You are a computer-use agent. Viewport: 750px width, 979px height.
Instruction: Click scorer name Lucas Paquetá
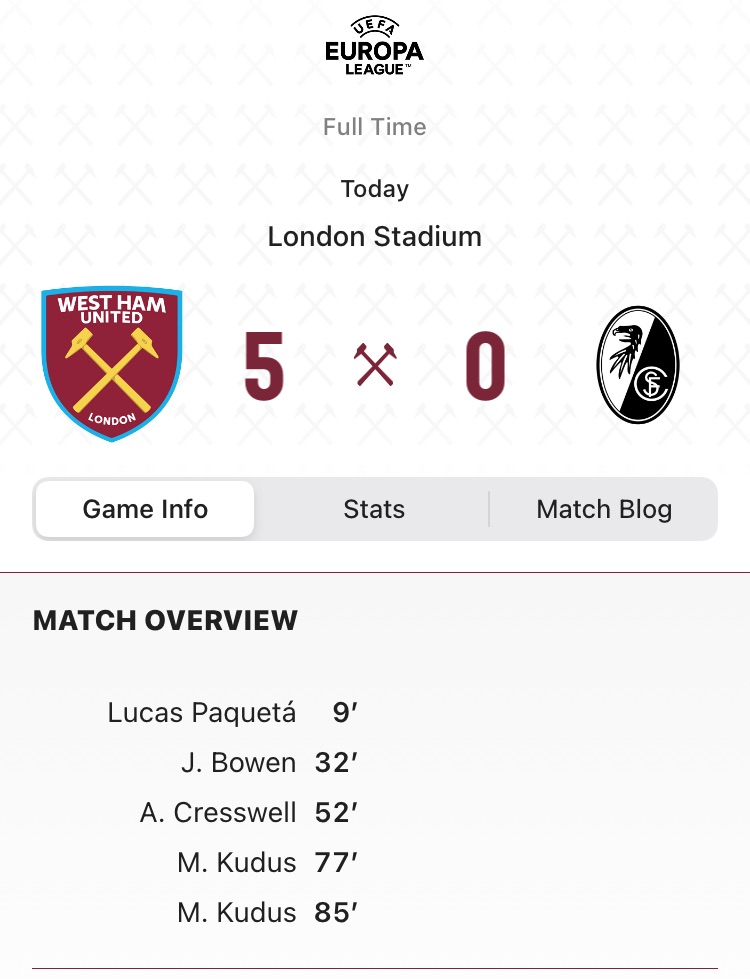pyautogui.click(x=202, y=713)
